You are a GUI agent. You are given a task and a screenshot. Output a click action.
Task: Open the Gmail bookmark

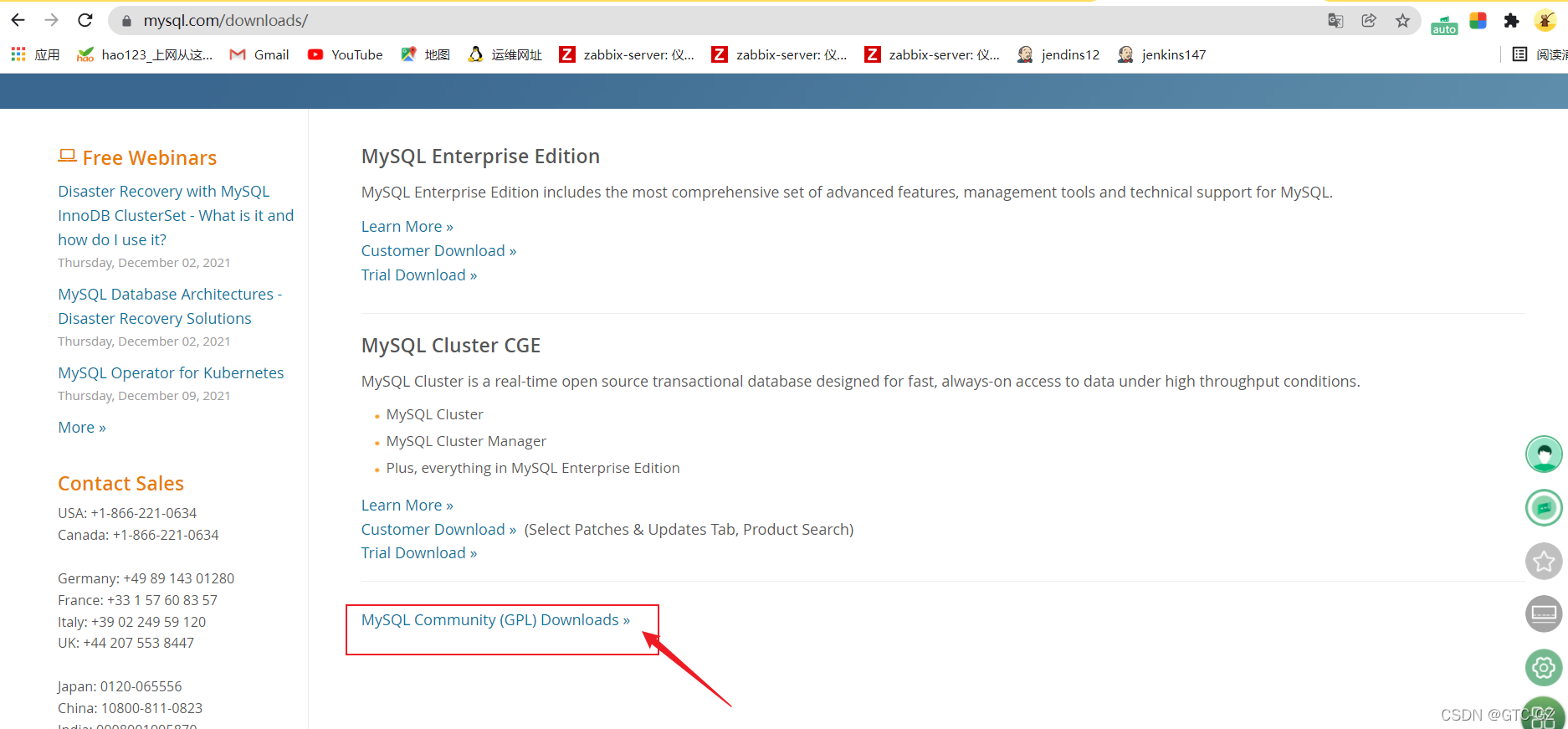click(x=259, y=54)
